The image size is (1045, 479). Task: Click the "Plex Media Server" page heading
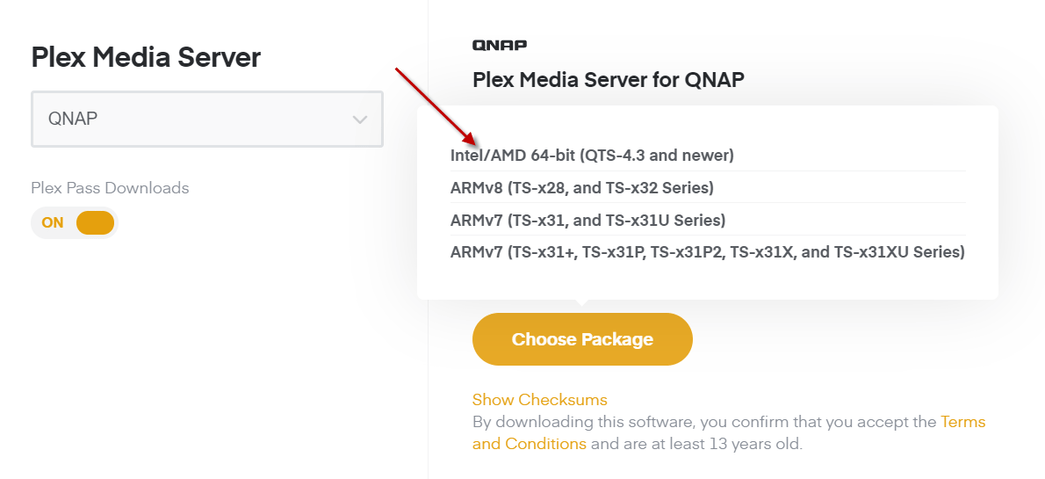[146, 57]
